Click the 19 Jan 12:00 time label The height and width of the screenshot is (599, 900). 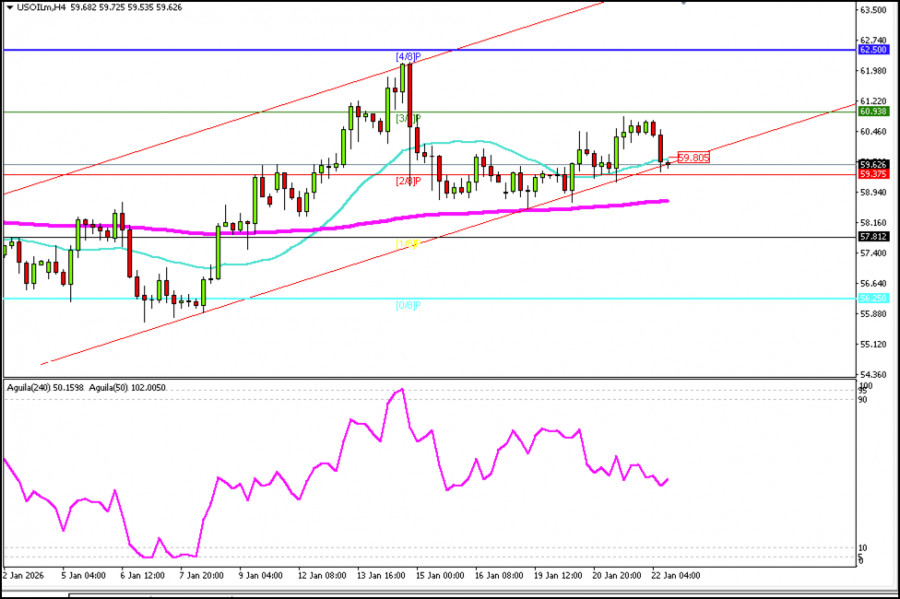click(x=558, y=575)
